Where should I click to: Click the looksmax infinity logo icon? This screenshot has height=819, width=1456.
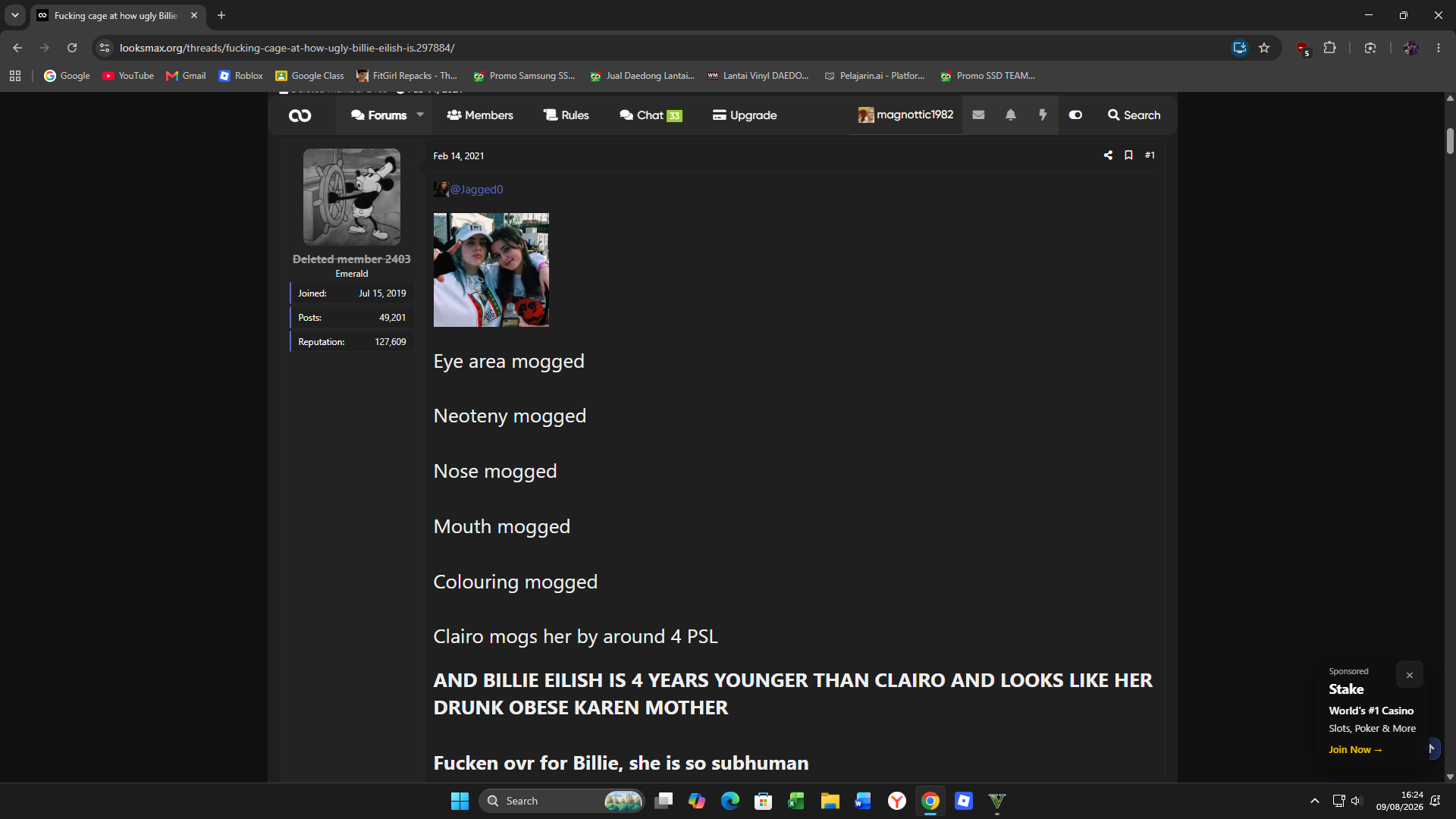[300, 115]
